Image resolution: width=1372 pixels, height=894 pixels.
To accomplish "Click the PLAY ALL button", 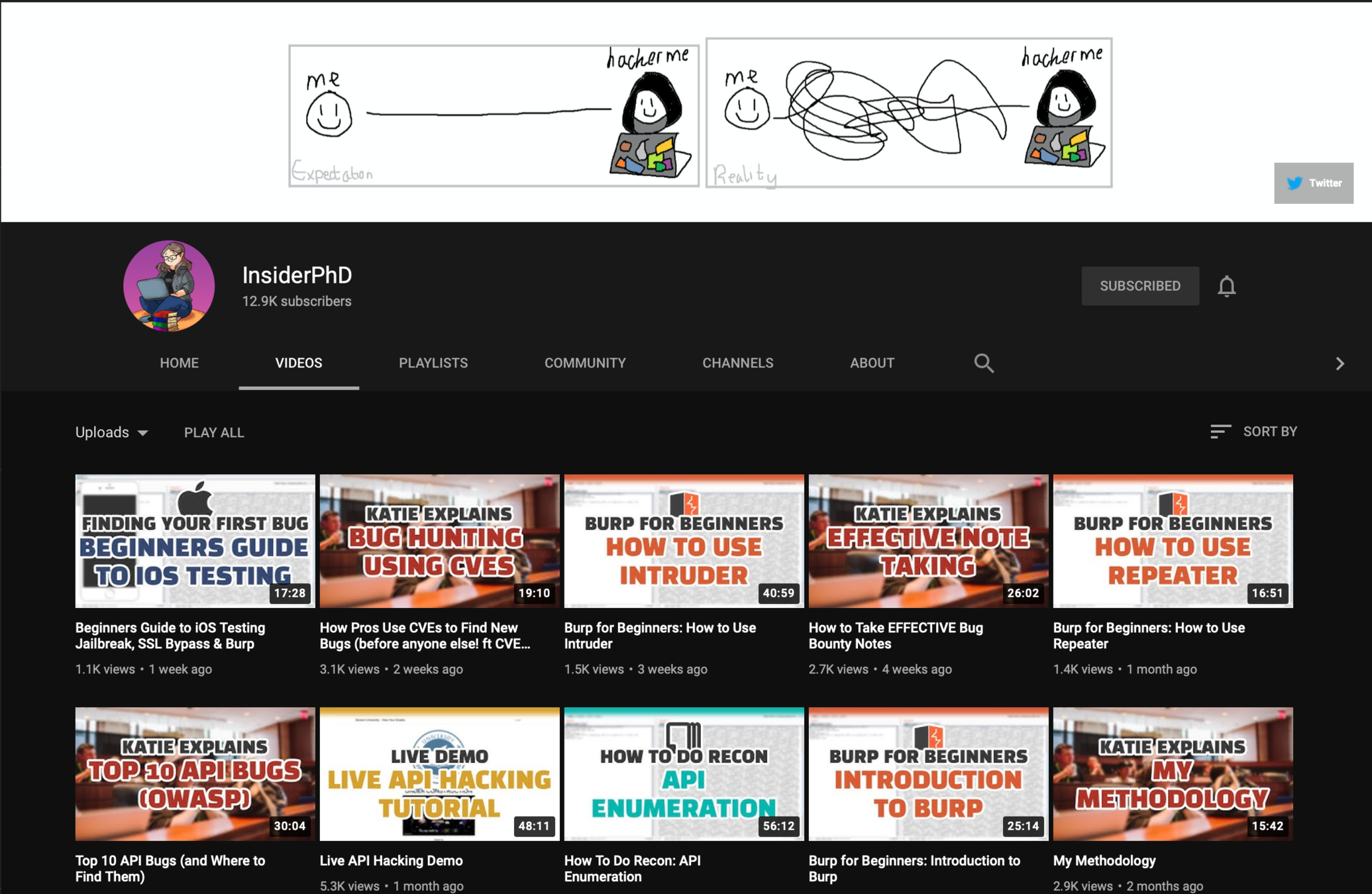I will pos(214,432).
